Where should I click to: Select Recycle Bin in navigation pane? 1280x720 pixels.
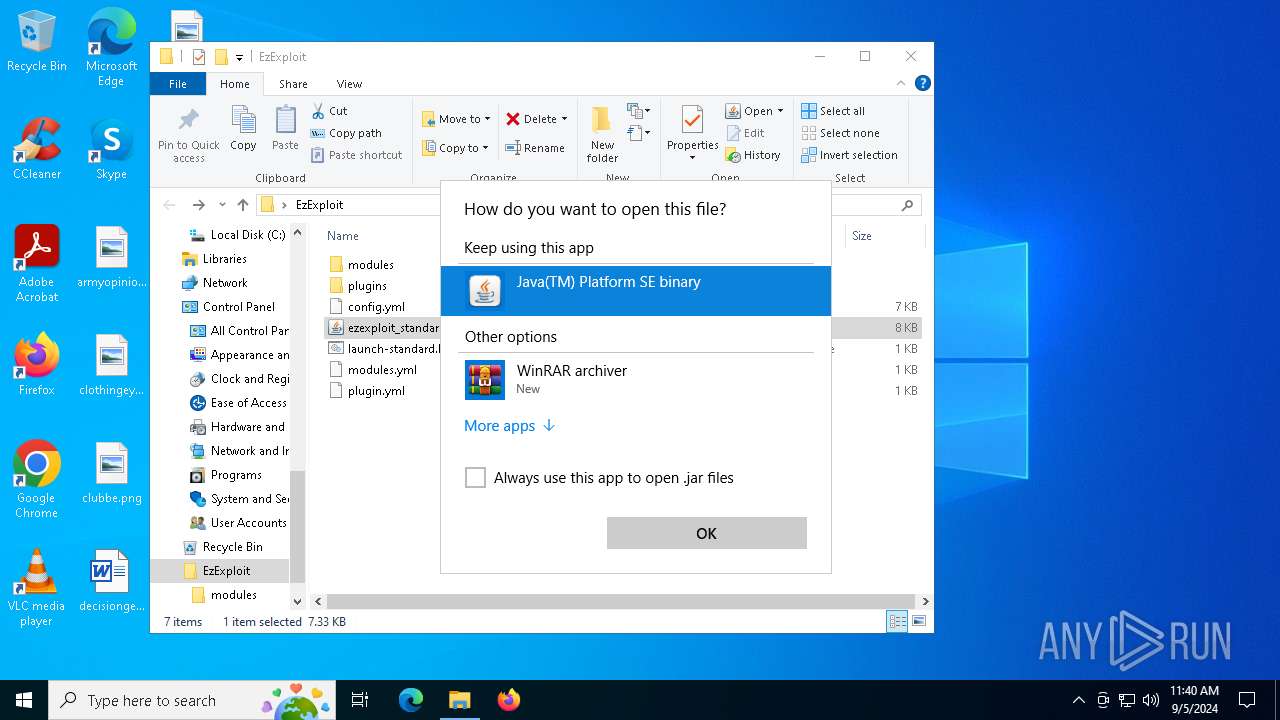pyautogui.click(x=232, y=547)
